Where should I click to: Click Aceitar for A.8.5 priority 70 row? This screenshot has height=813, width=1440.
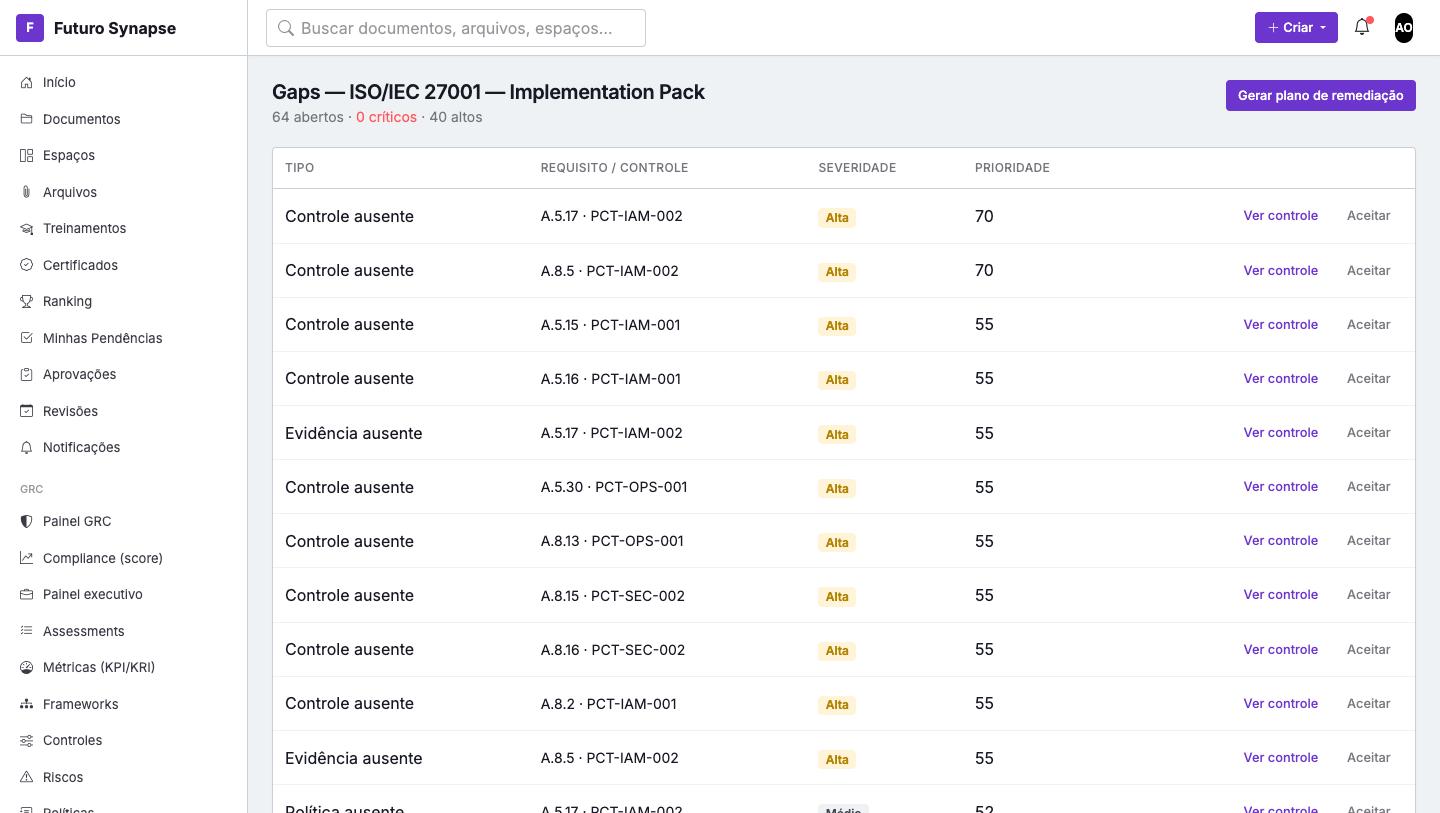1368,270
